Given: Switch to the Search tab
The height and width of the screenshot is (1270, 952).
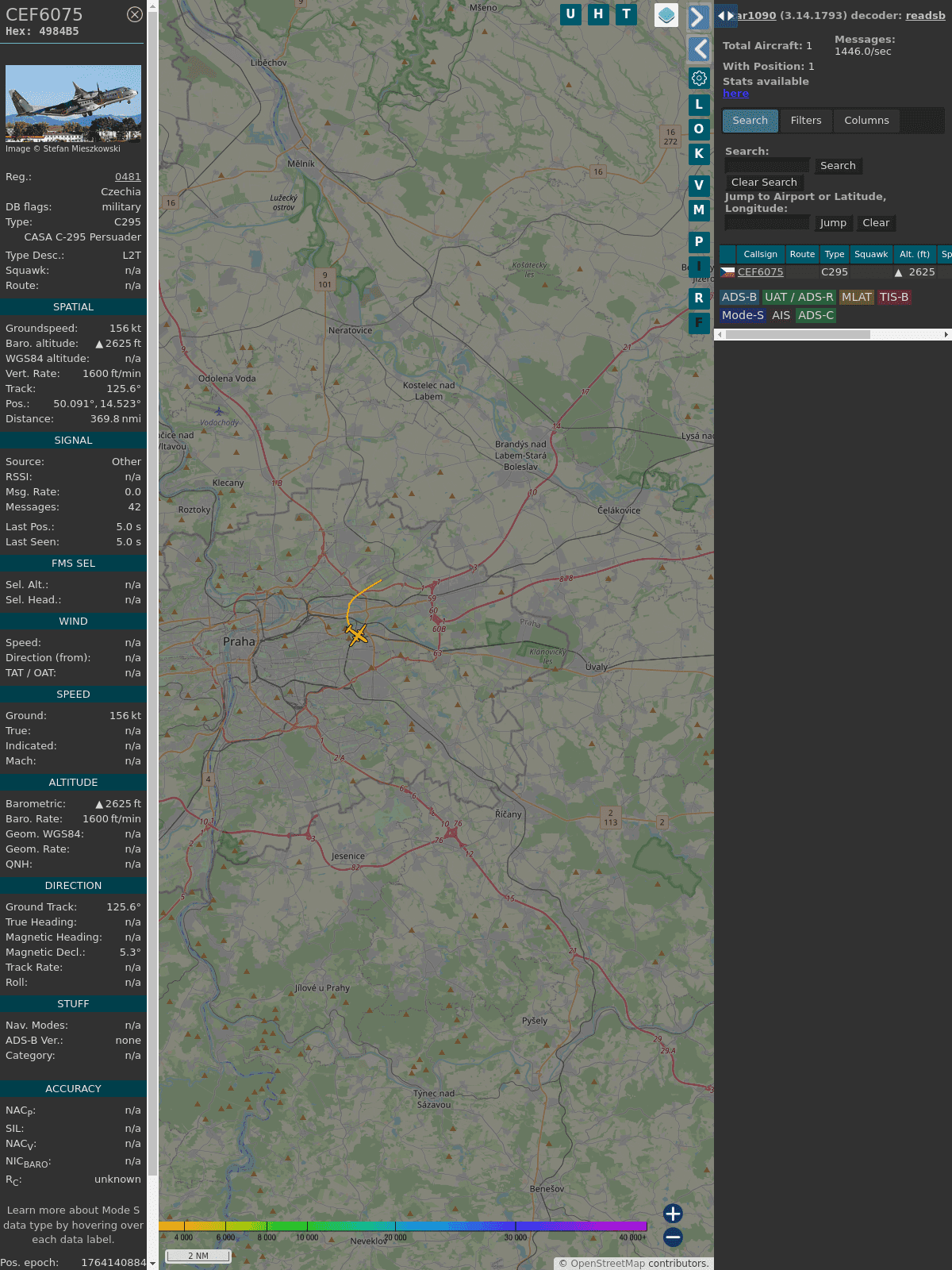Looking at the screenshot, I should tap(750, 121).
